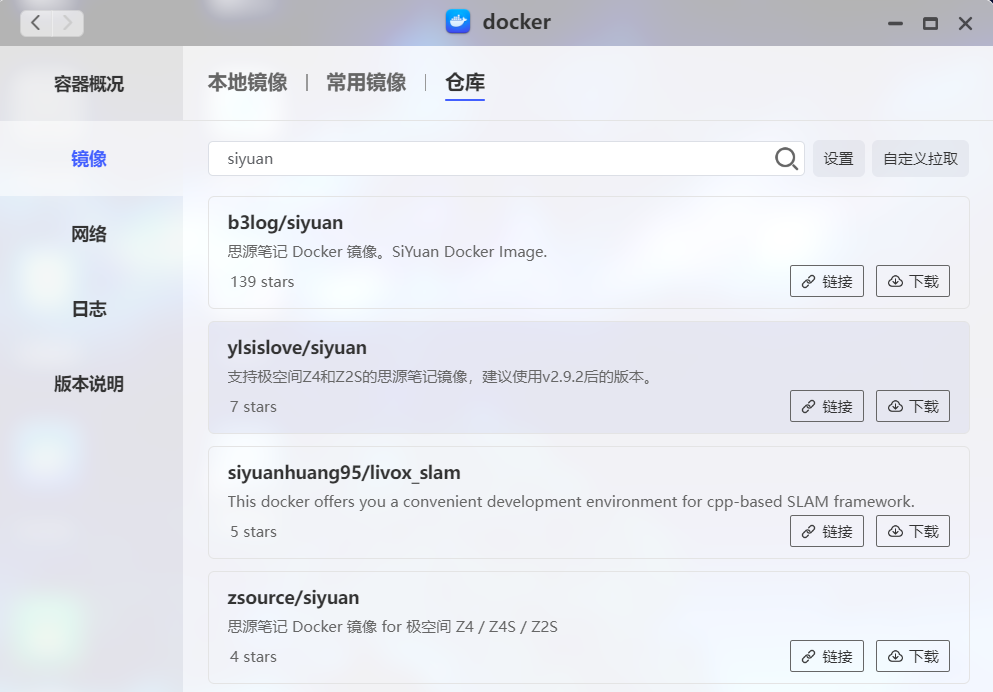Click the 7 stars label
The height and width of the screenshot is (692, 993).
[253, 406]
